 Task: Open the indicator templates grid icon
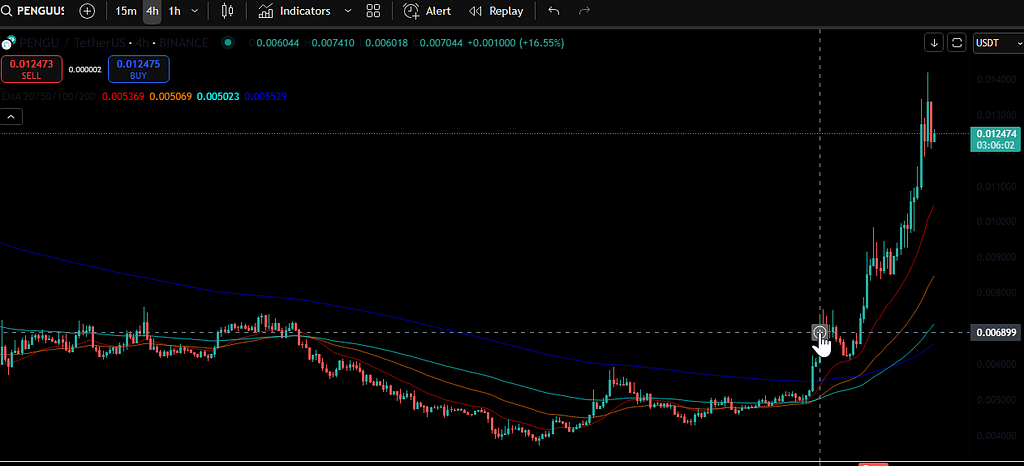(x=373, y=11)
